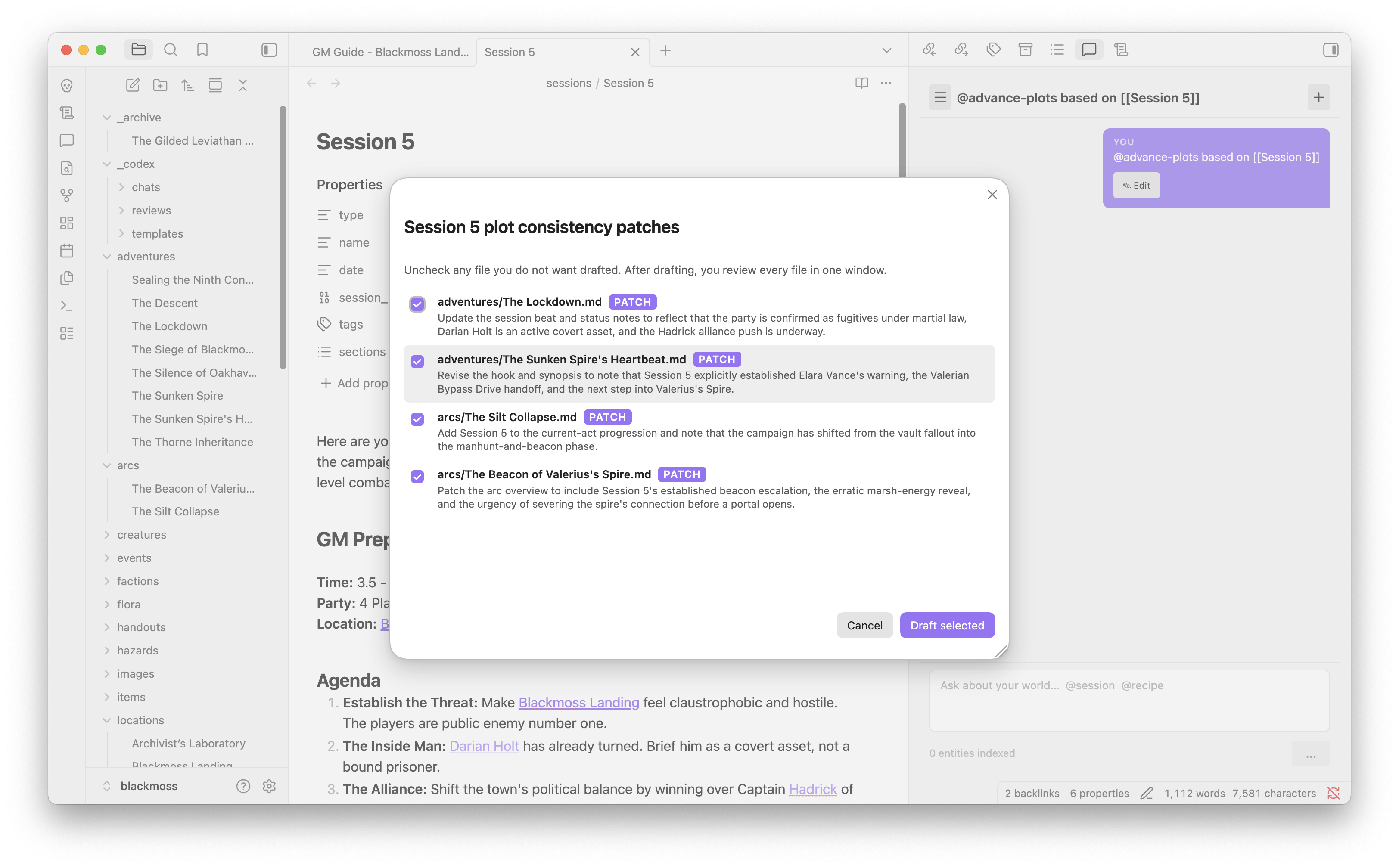Click the file explorer scrollbar
Screen dimensions: 1399x868
tap(283, 236)
